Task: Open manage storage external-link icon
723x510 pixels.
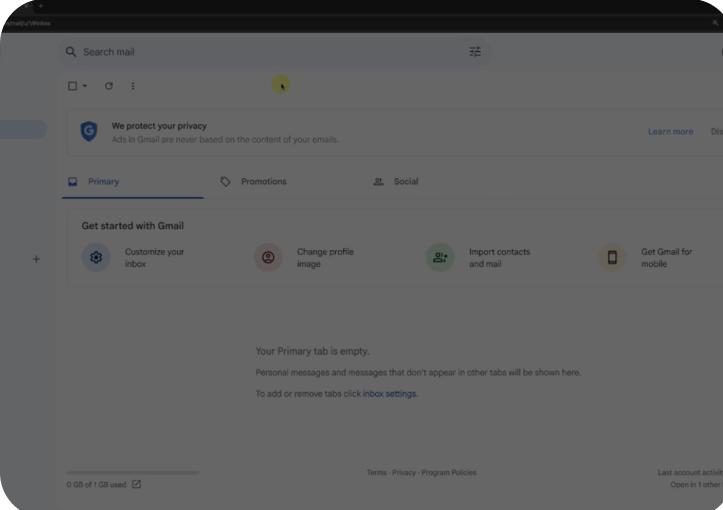Action: (x=136, y=484)
